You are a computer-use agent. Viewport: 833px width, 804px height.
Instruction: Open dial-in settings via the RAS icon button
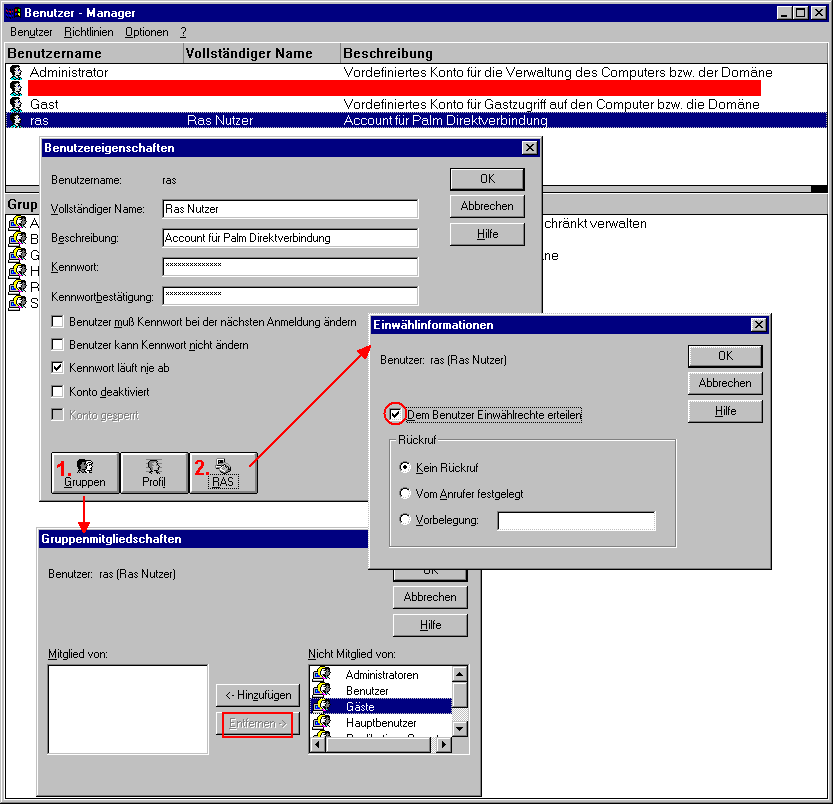224,472
